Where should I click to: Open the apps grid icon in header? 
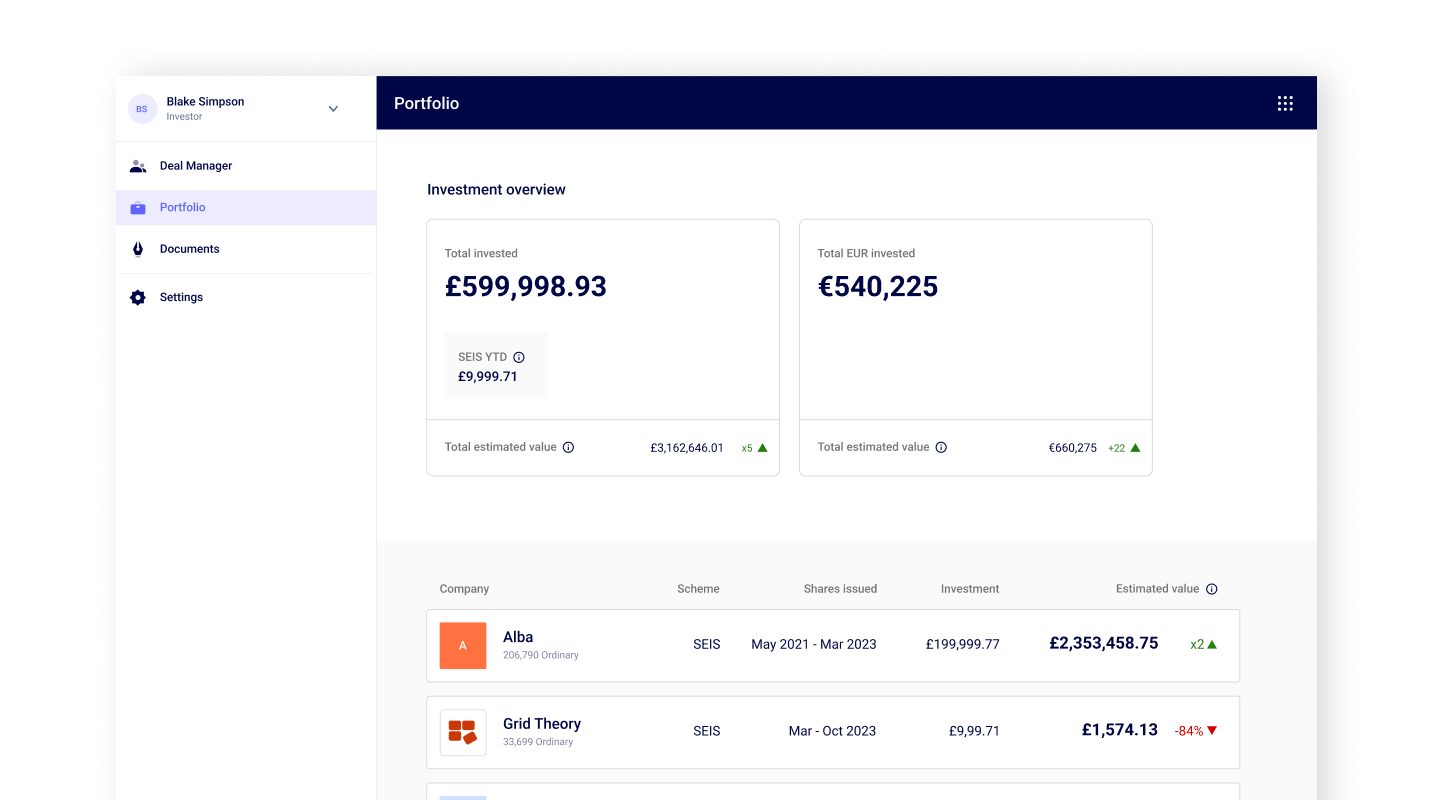coord(1285,103)
